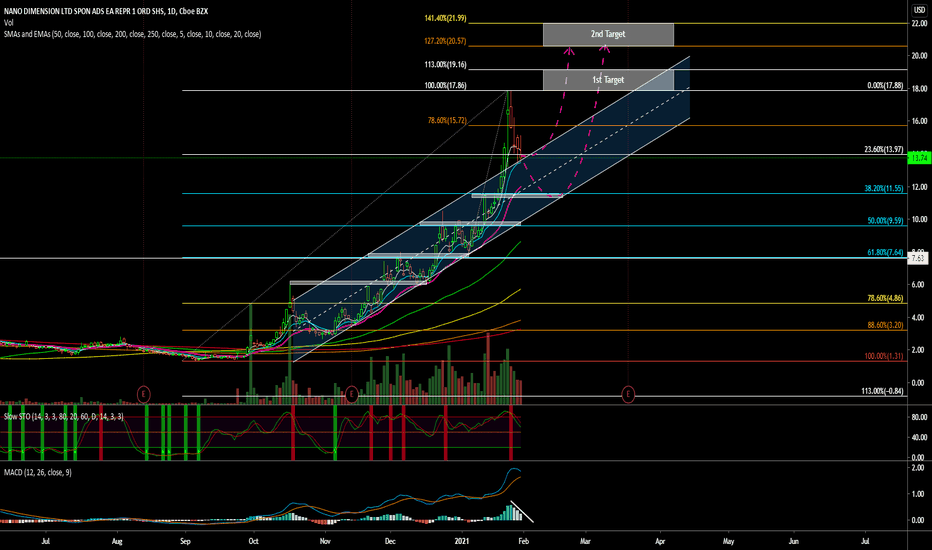The height and width of the screenshot is (550, 932).
Task: Click the Aug label on time axis
Action: click(117, 542)
